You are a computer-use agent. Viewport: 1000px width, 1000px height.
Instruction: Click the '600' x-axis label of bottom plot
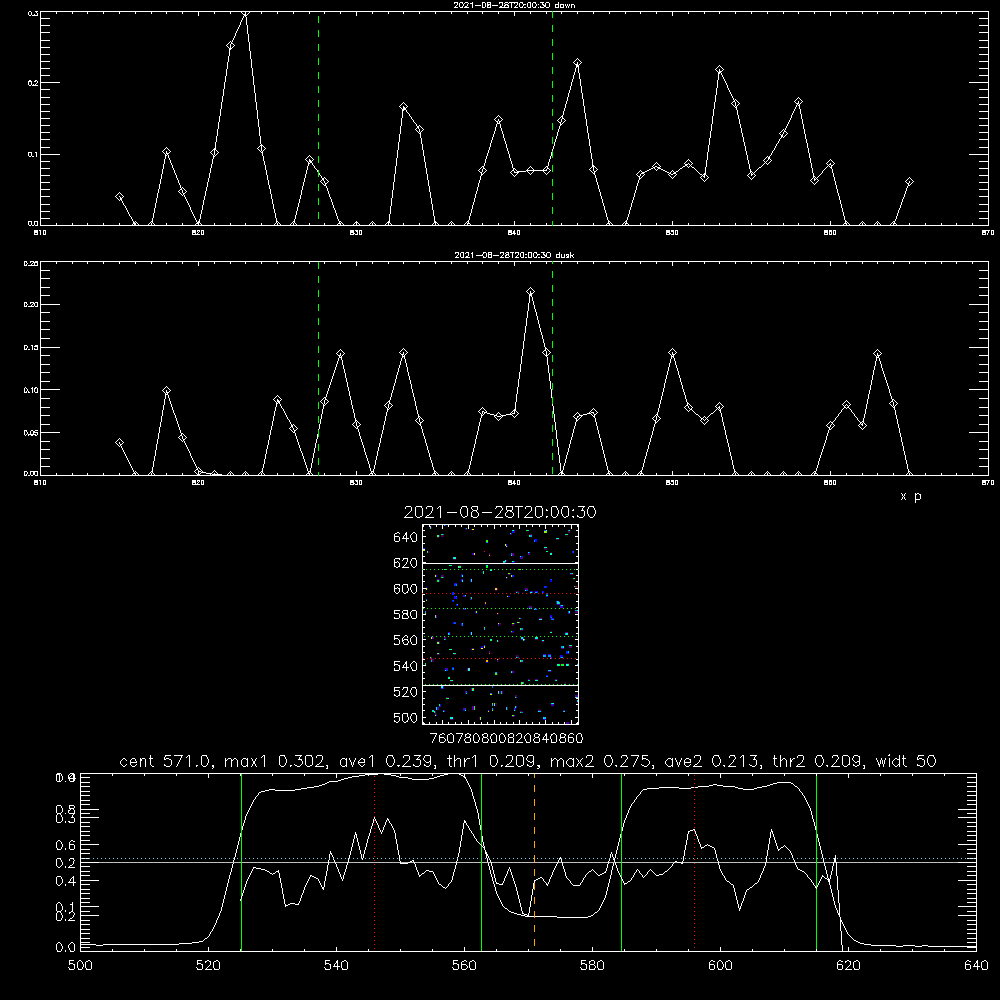coord(720,966)
